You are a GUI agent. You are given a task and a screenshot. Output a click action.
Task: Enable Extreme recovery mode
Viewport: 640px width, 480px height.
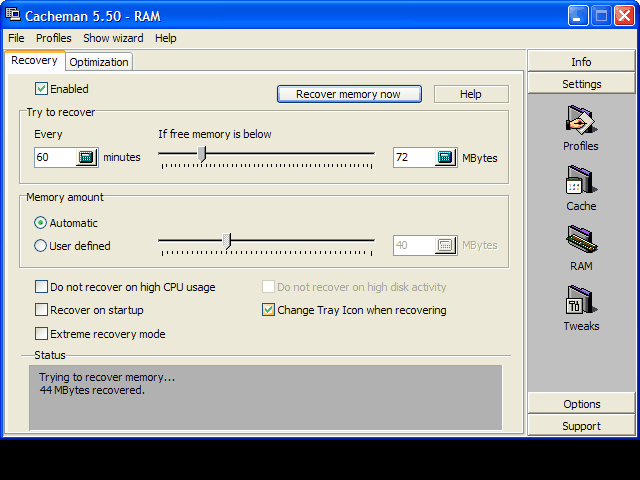pos(41,333)
